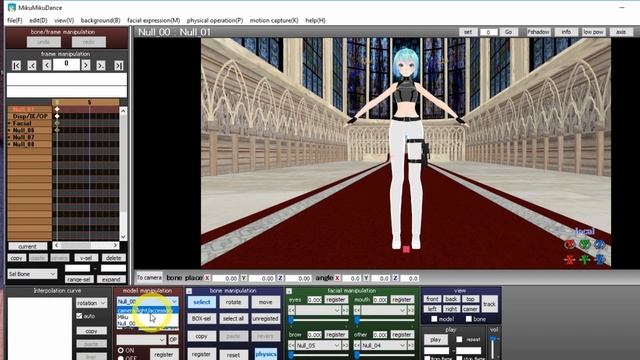Screen dimensions: 640x360
Task: Click the timeline horizontal scrollbar
Action: pos(86,245)
